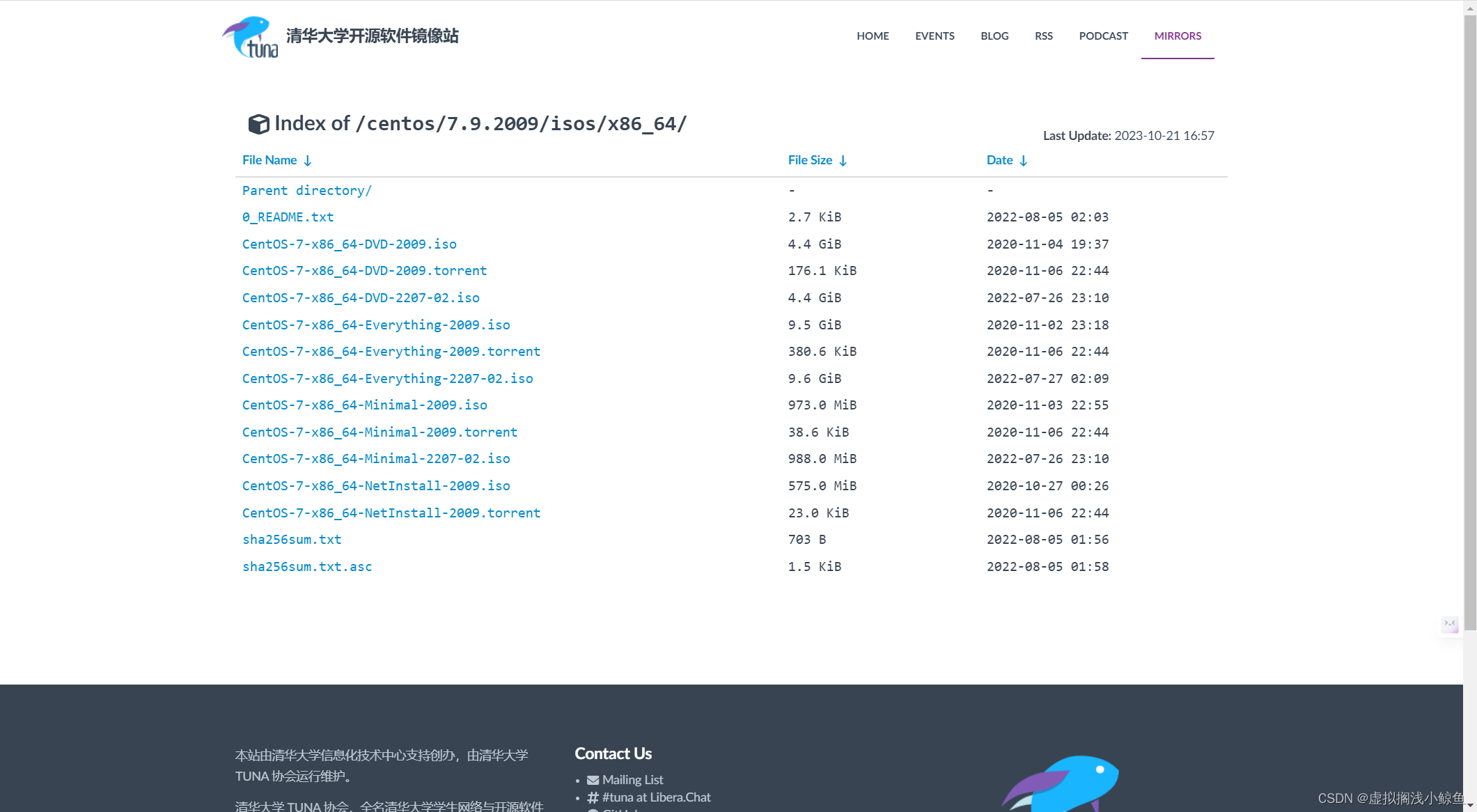Image resolution: width=1477 pixels, height=812 pixels.
Task: Click the 176.1 KiB file size cell
Action: pyautogui.click(x=822, y=271)
